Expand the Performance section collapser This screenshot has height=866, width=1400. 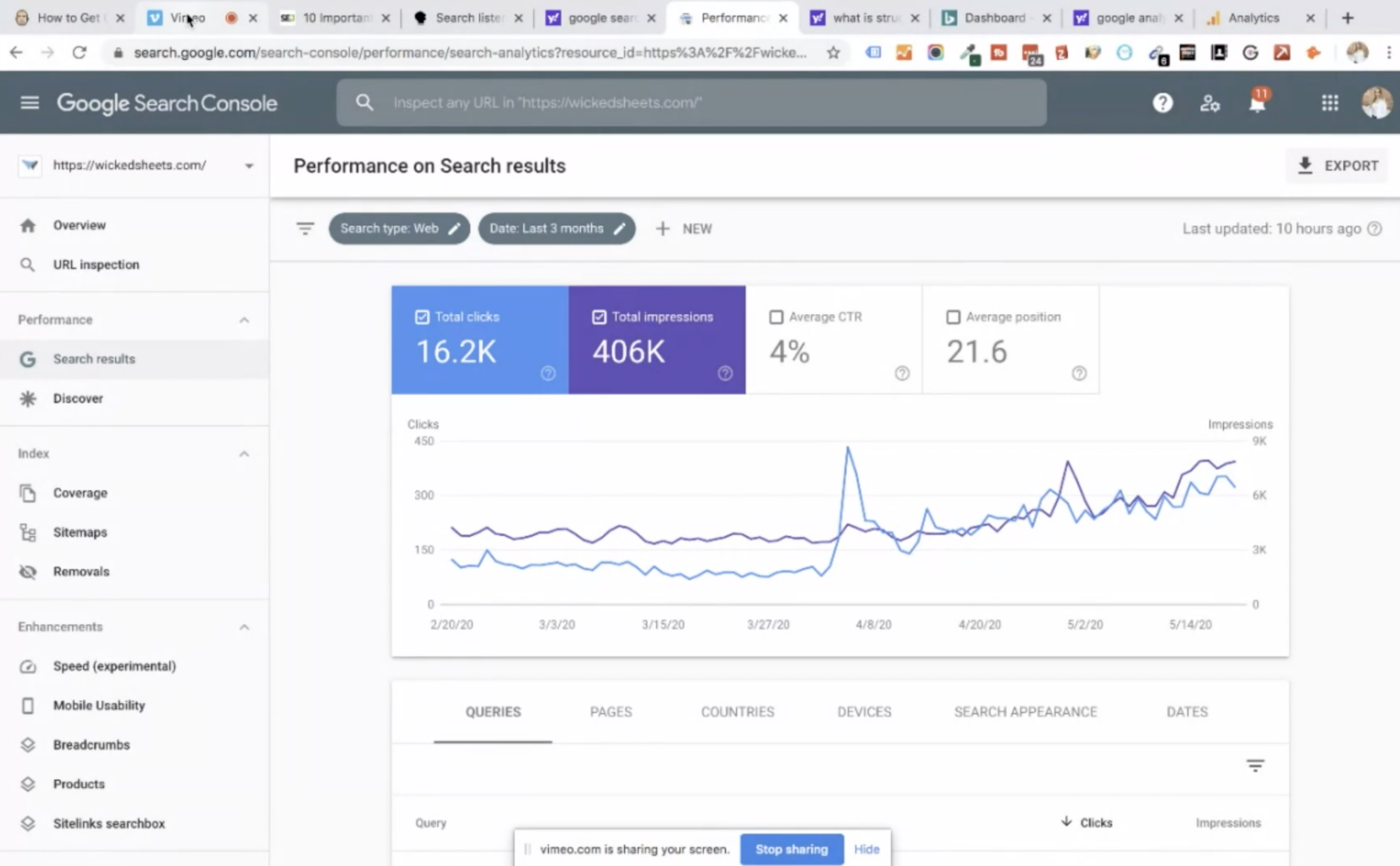[x=243, y=319]
